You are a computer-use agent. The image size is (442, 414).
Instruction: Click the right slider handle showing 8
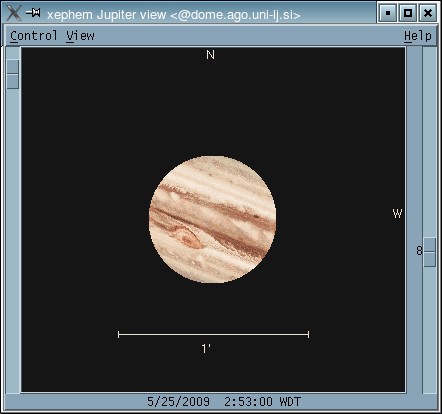pos(430,252)
